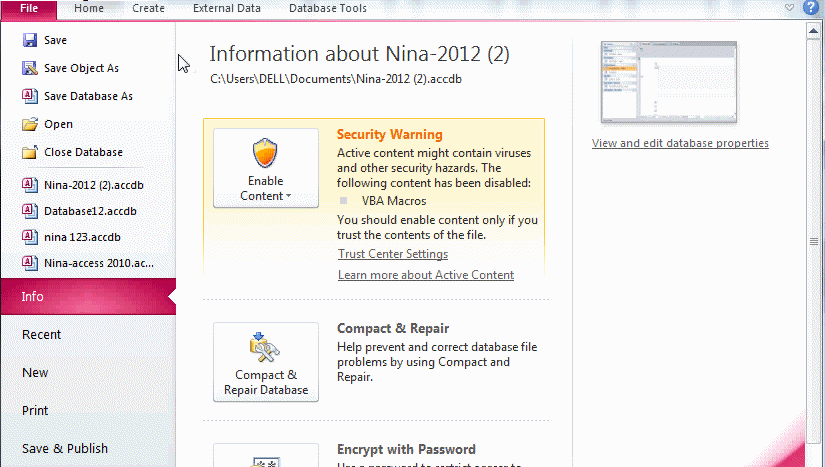This screenshot has height=467, width=825.
Task: Click the database preview thumbnail
Action: pos(668,83)
